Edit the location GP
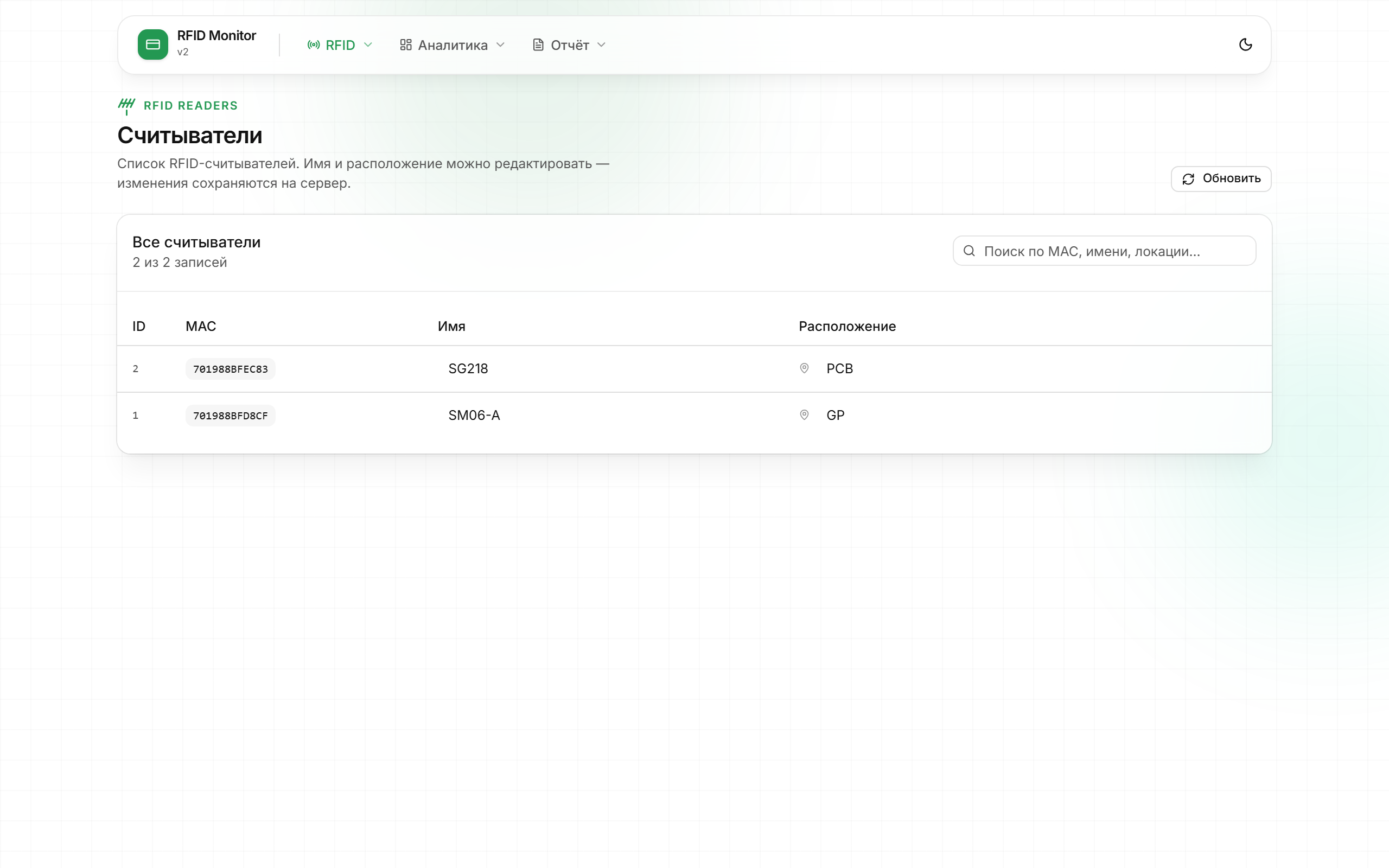Screen dimensions: 1389x868 (835, 415)
